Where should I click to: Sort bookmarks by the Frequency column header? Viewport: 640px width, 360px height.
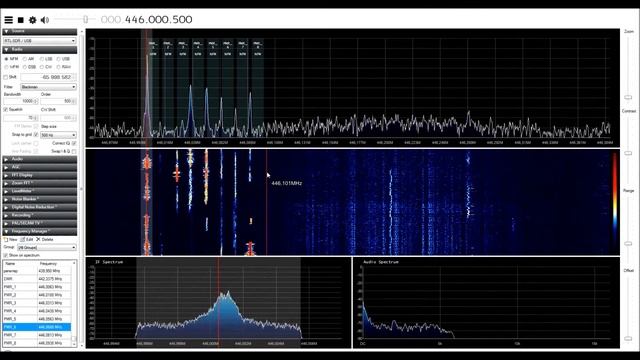pos(54,264)
